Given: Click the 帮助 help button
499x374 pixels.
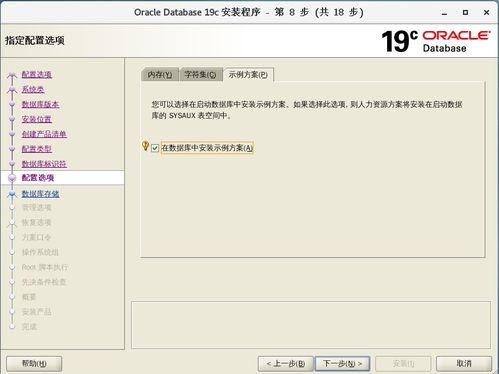Looking at the screenshot, I should click(x=34, y=363).
